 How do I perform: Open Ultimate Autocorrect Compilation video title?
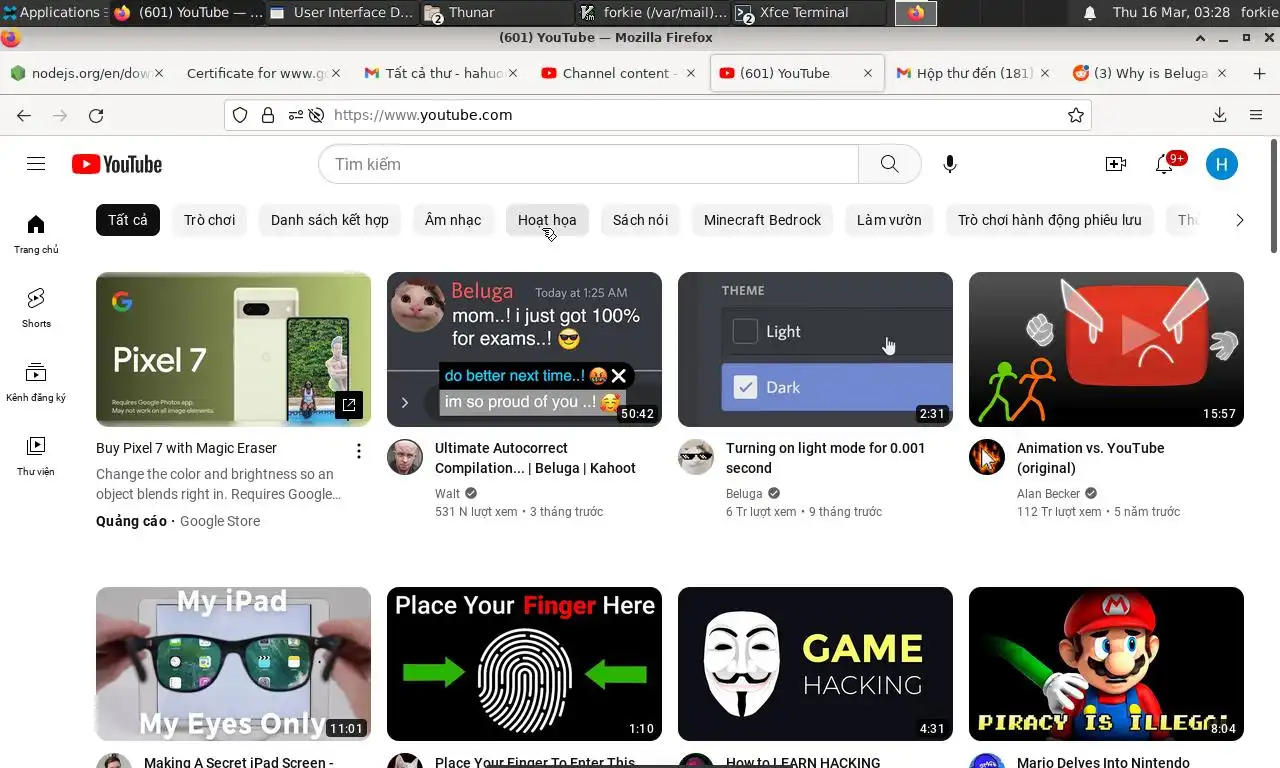(535, 458)
